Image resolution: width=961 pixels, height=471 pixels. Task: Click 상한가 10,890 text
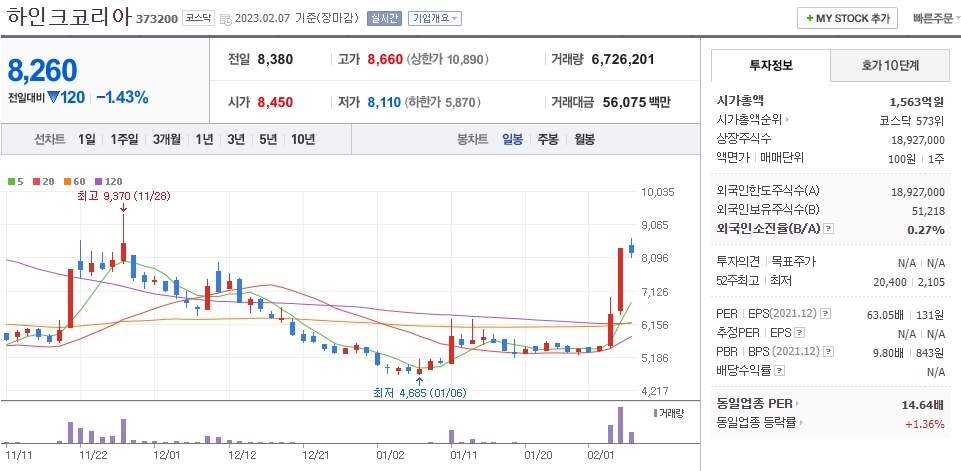coord(447,59)
